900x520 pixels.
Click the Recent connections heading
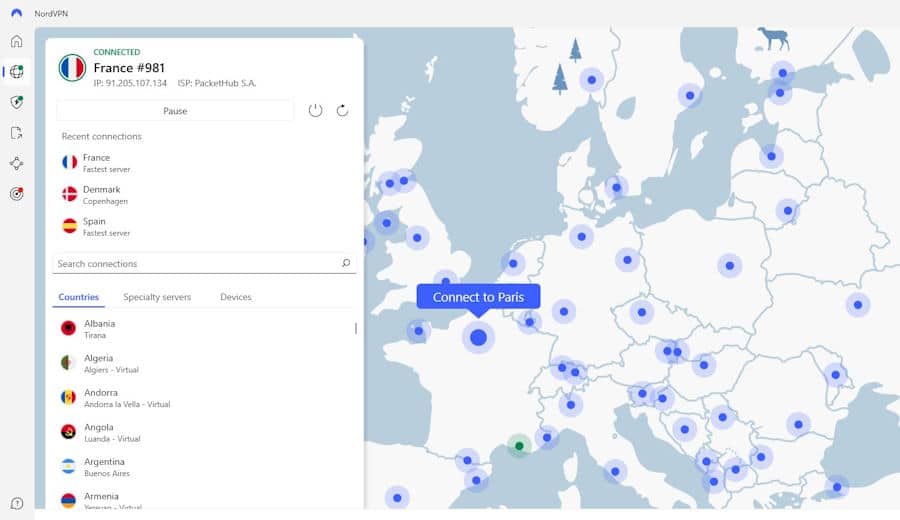[102, 136]
